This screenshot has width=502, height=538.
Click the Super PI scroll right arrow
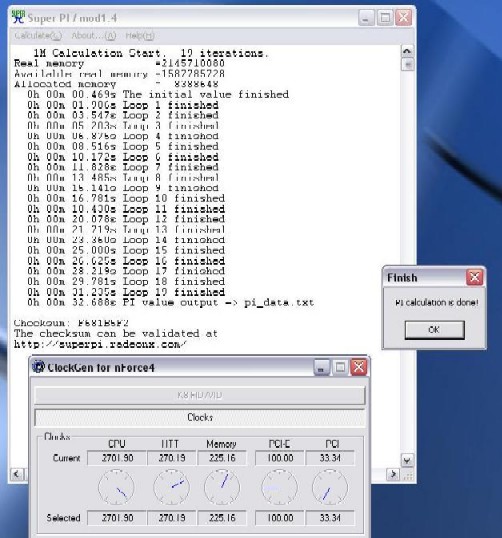coord(393,474)
